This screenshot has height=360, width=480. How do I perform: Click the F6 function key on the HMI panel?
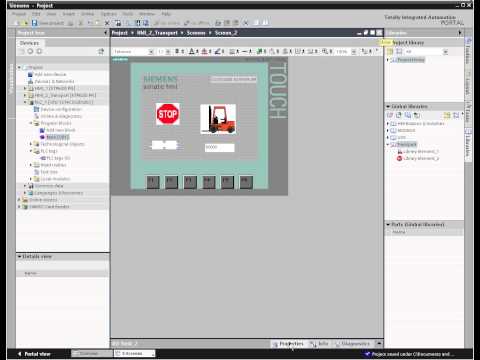coord(246,182)
